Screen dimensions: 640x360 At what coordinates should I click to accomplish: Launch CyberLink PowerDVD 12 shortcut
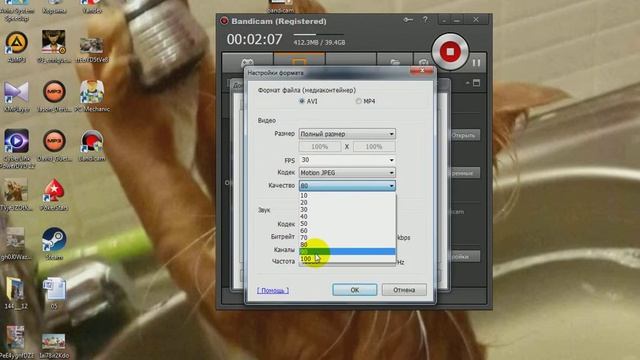click(16, 148)
